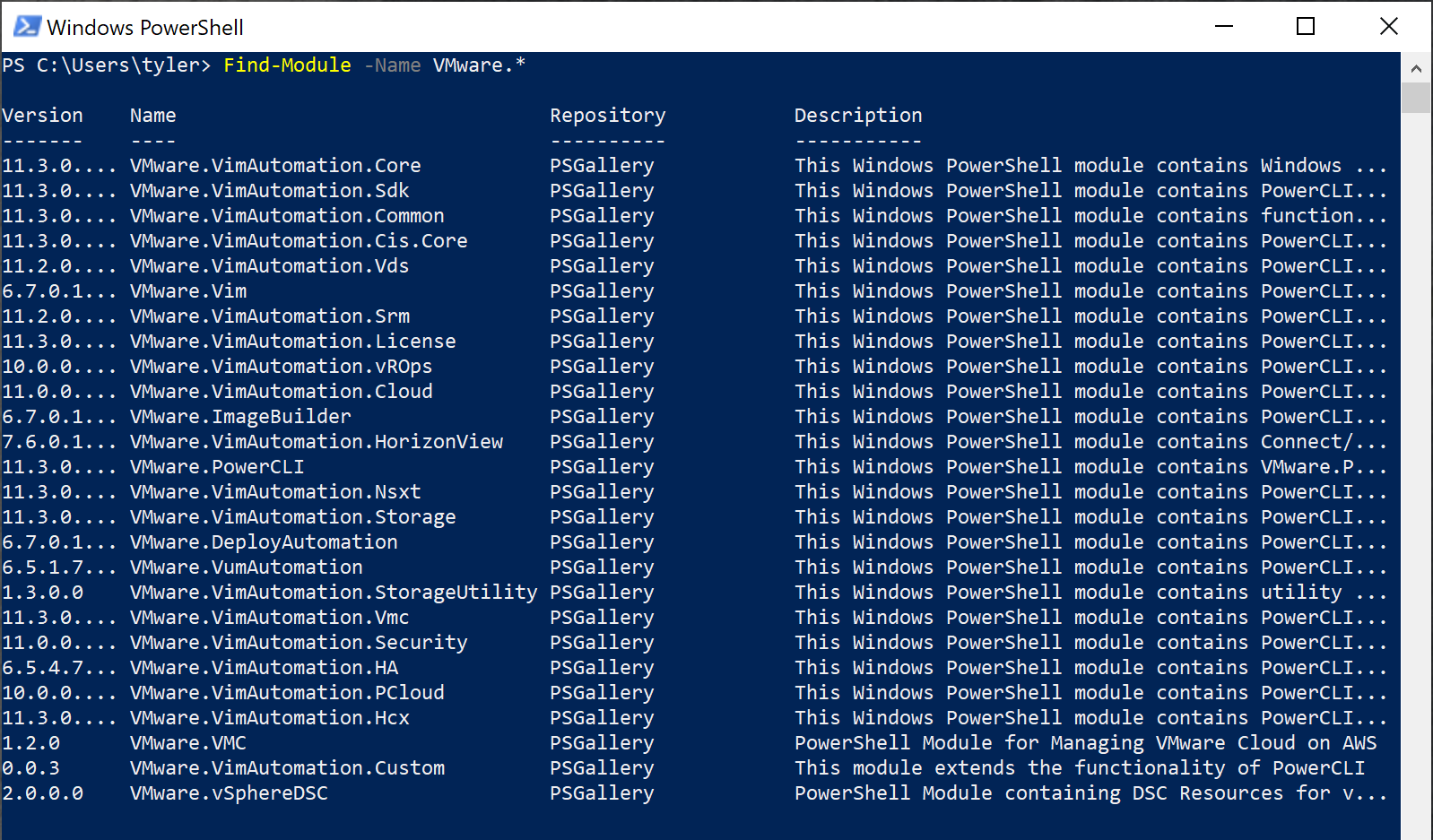Image resolution: width=1433 pixels, height=840 pixels.
Task: Click the Name column header
Action: (x=152, y=116)
